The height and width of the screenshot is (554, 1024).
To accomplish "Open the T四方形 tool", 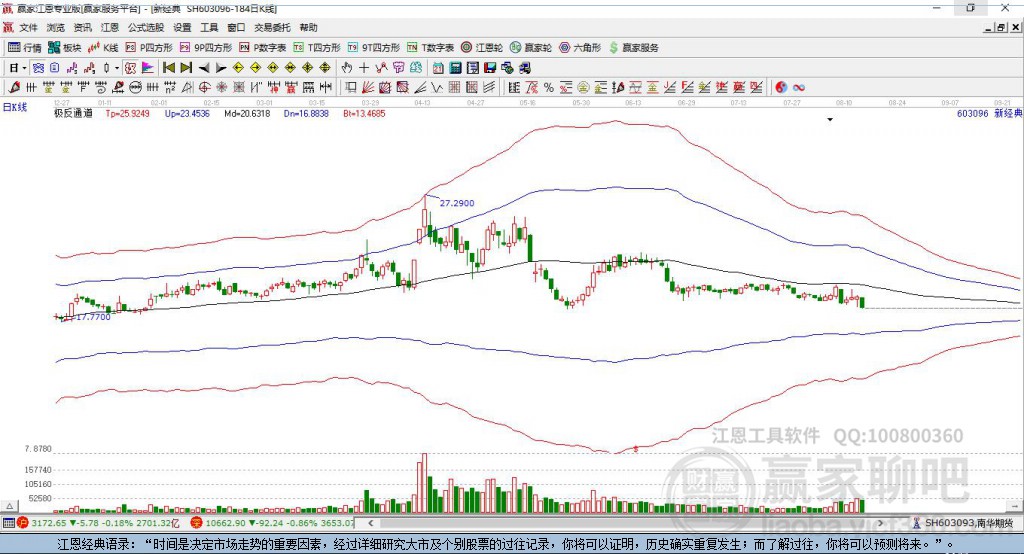I will (x=317, y=48).
